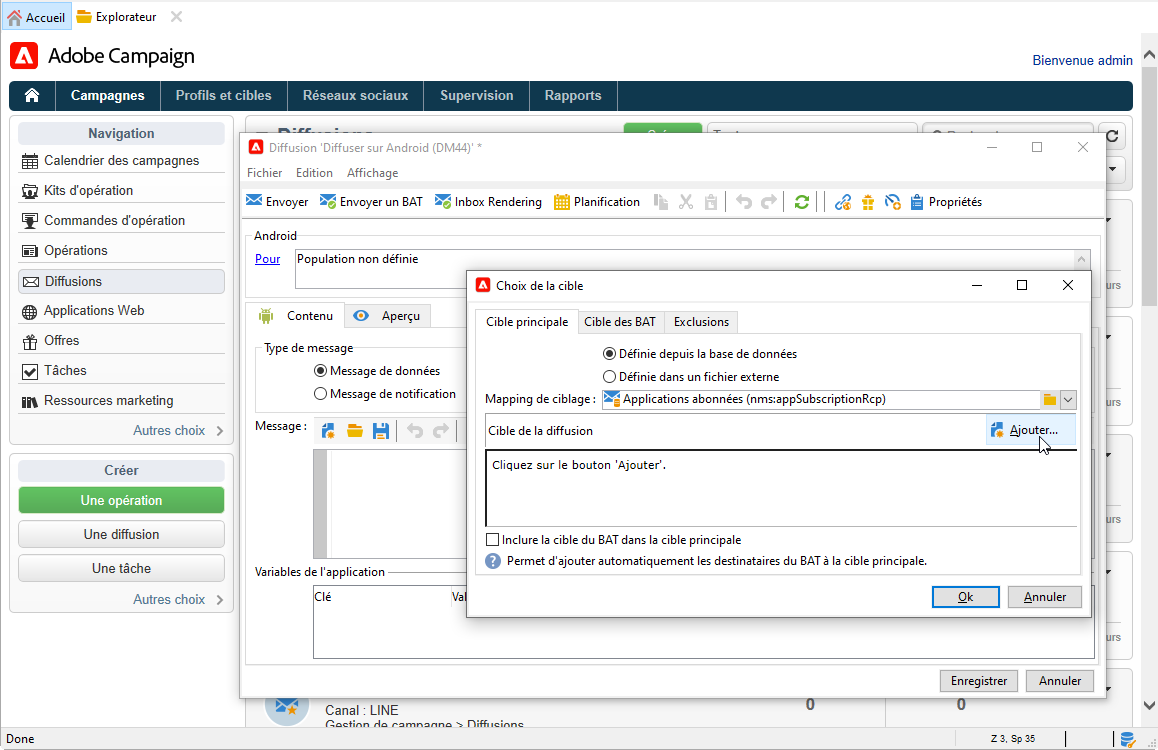
Task: Click Annuler in the Diffusion window
Action: [1060, 681]
